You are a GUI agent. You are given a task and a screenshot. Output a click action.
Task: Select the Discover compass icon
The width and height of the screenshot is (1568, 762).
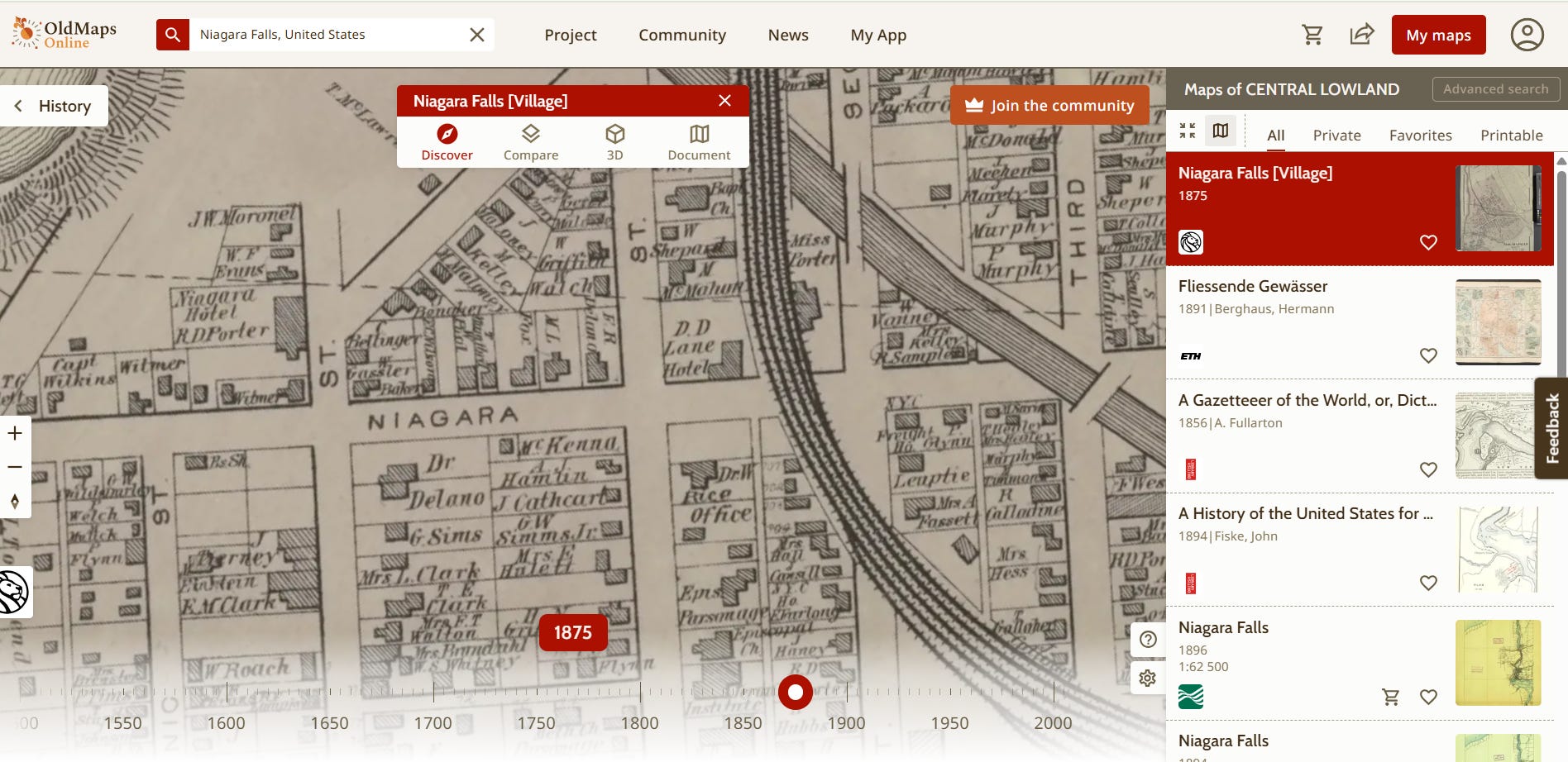tap(447, 142)
